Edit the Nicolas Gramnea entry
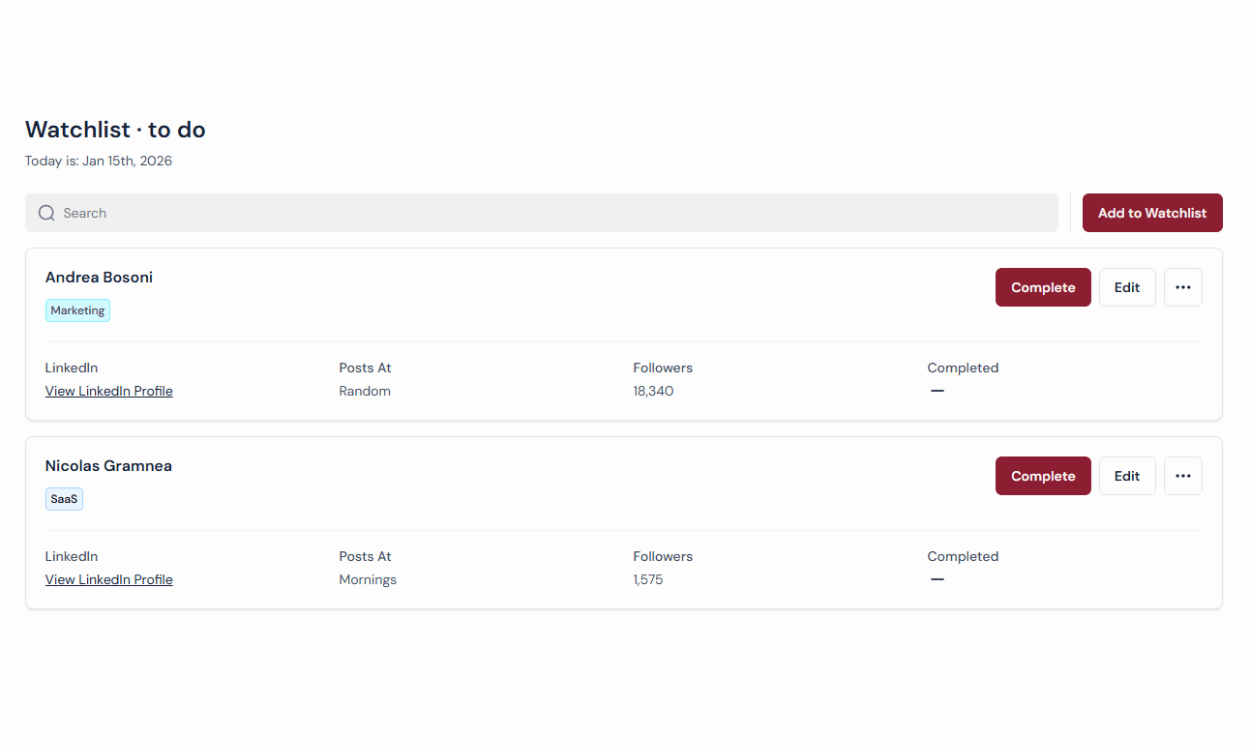 click(1127, 476)
